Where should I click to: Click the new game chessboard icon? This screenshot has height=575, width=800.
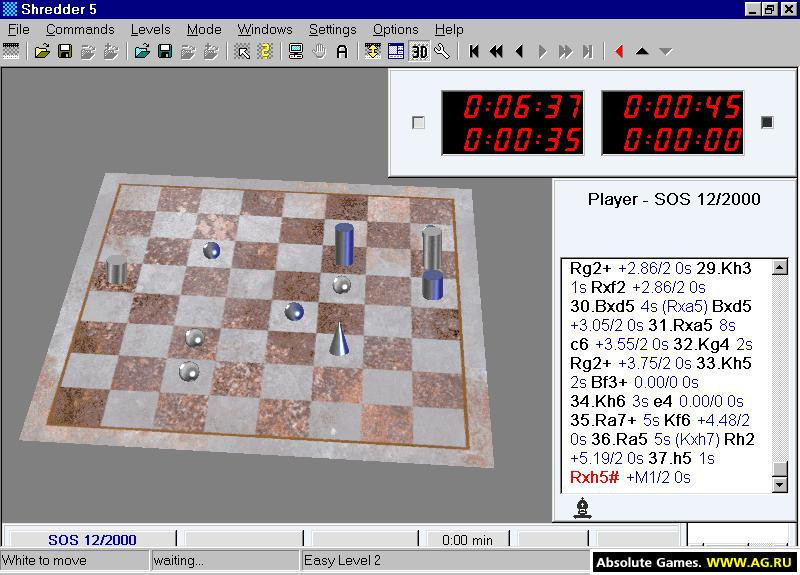coord(11,52)
